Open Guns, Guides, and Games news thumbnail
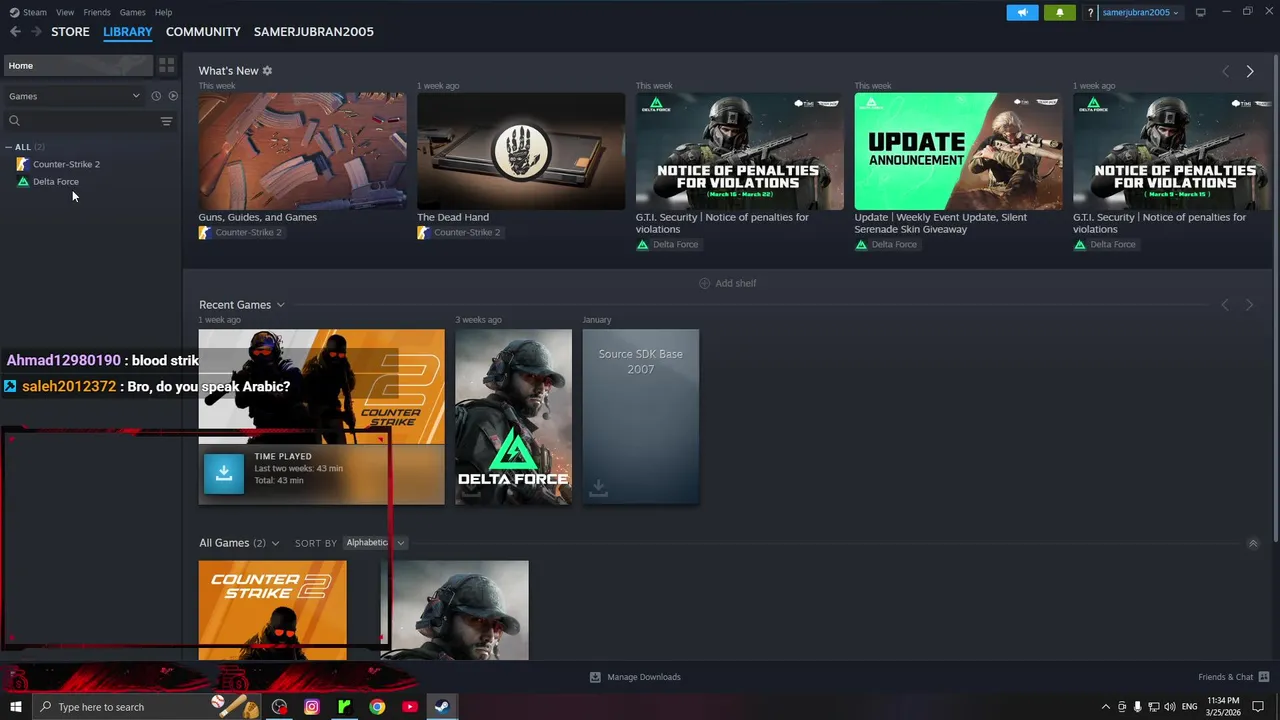Viewport: 1280px width, 720px height. 302,151
